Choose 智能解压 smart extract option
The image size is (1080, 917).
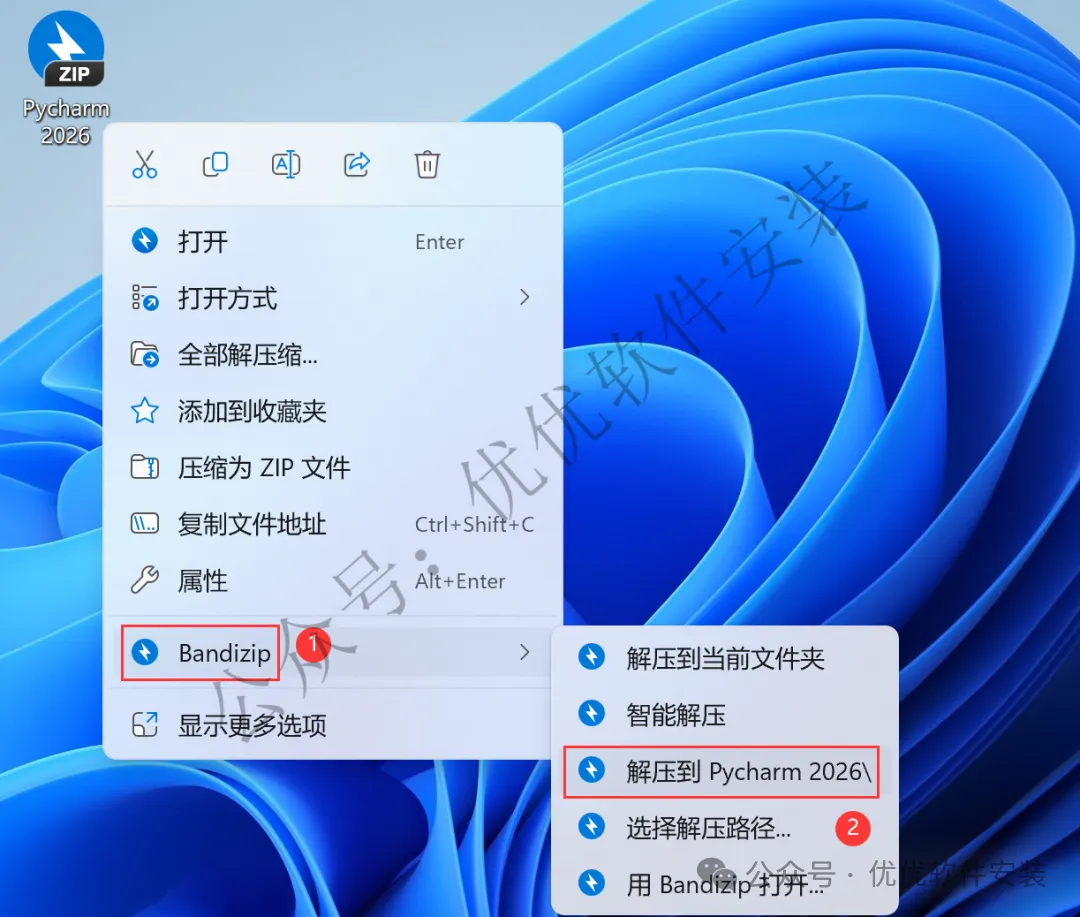[725, 714]
